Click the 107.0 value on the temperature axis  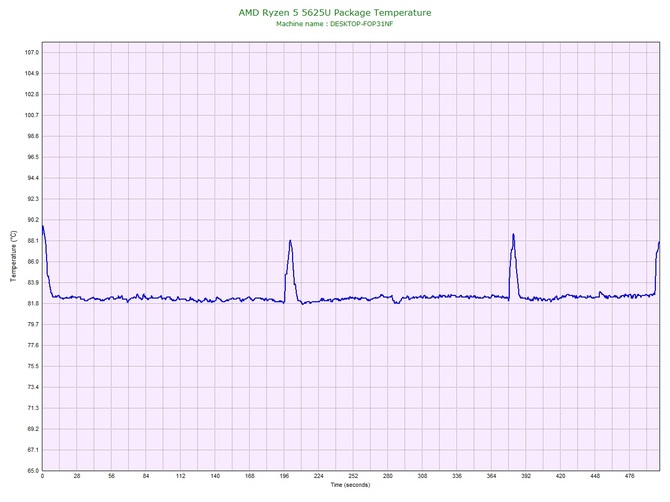32,53
